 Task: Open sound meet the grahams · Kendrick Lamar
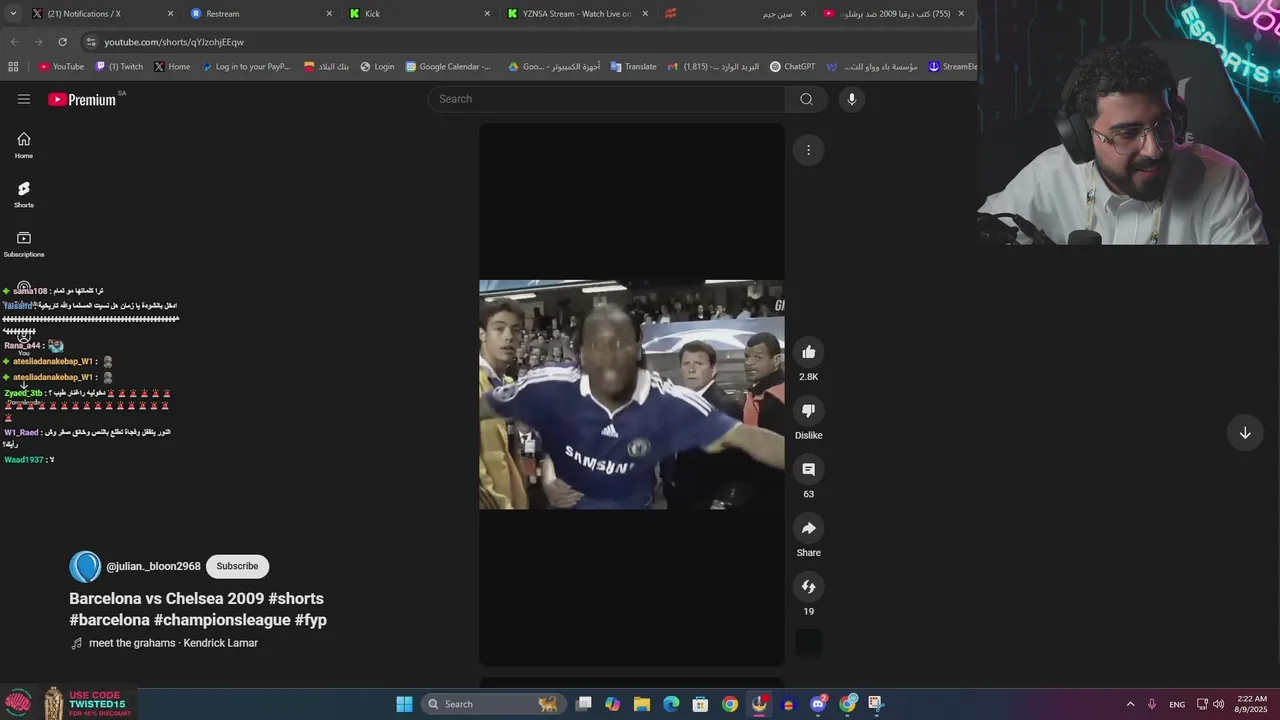pos(173,643)
